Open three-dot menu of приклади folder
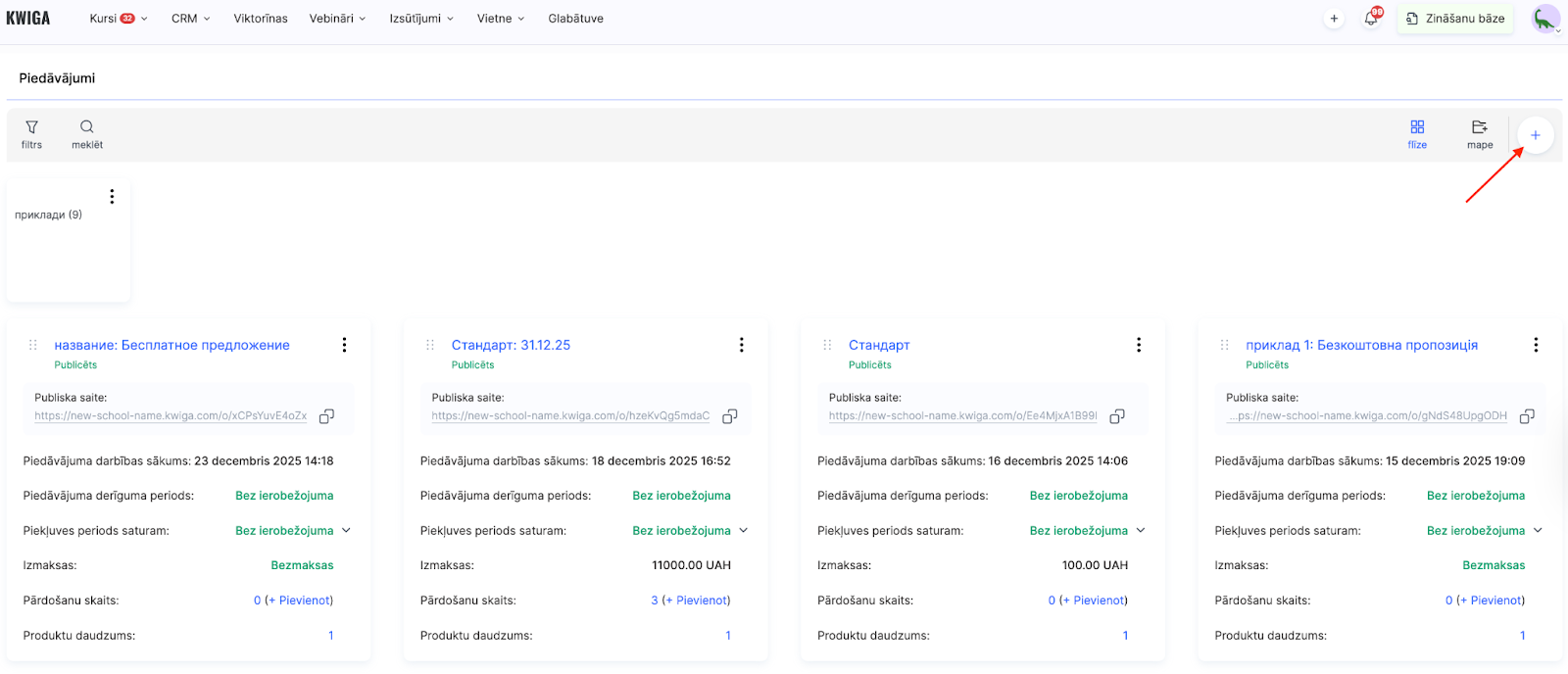 coord(113,197)
